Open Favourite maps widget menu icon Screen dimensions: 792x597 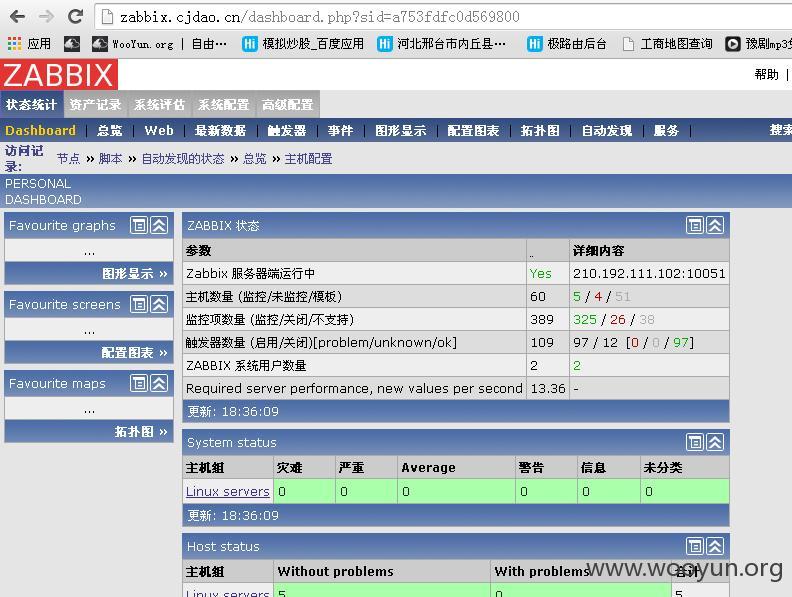(x=139, y=383)
